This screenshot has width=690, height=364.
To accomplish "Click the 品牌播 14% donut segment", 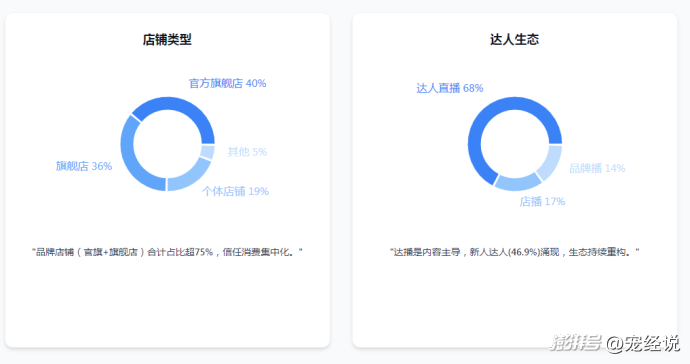I will (x=551, y=162).
